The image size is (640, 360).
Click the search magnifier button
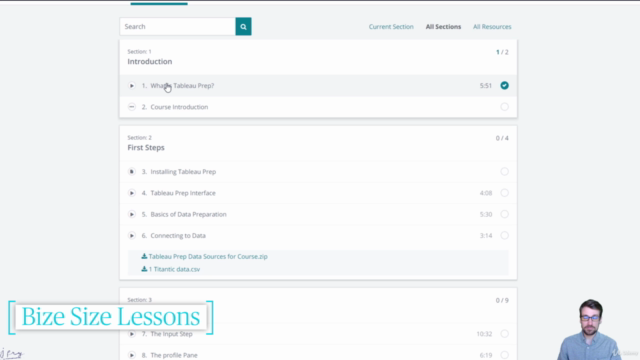(x=243, y=27)
